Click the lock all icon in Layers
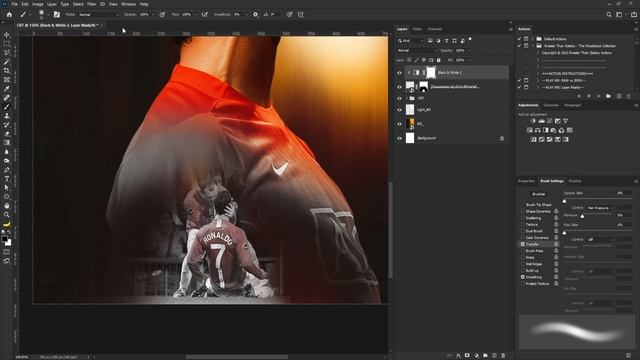This screenshot has height=360, width=640. [439, 60]
